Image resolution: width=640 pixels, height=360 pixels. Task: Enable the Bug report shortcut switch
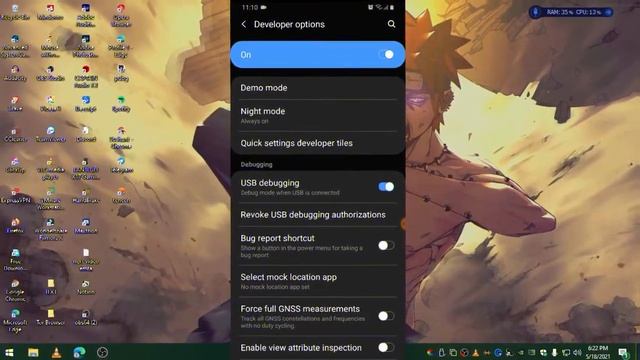(386, 245)
